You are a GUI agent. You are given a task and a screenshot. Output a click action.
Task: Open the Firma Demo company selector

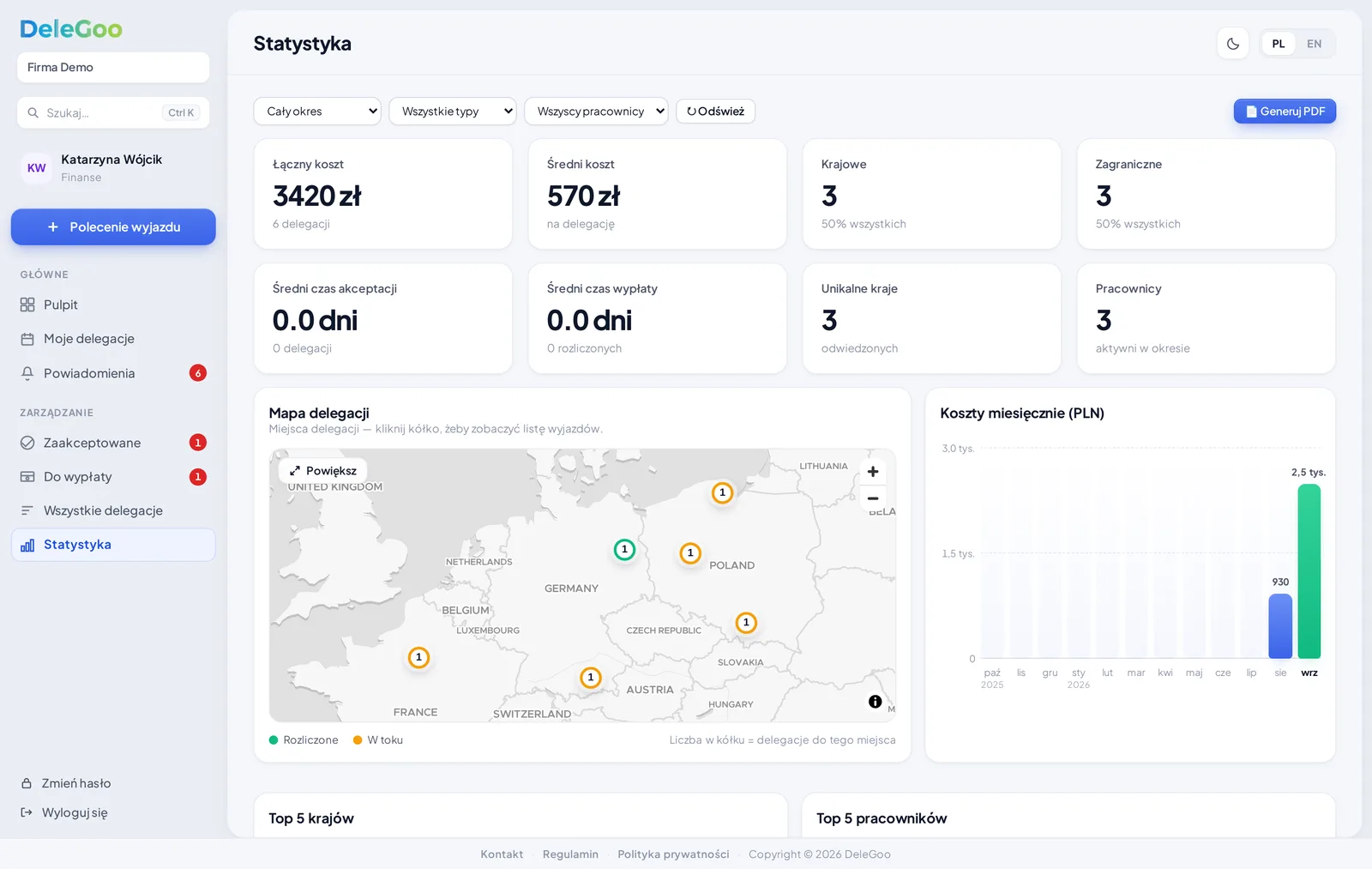(113, 68)
